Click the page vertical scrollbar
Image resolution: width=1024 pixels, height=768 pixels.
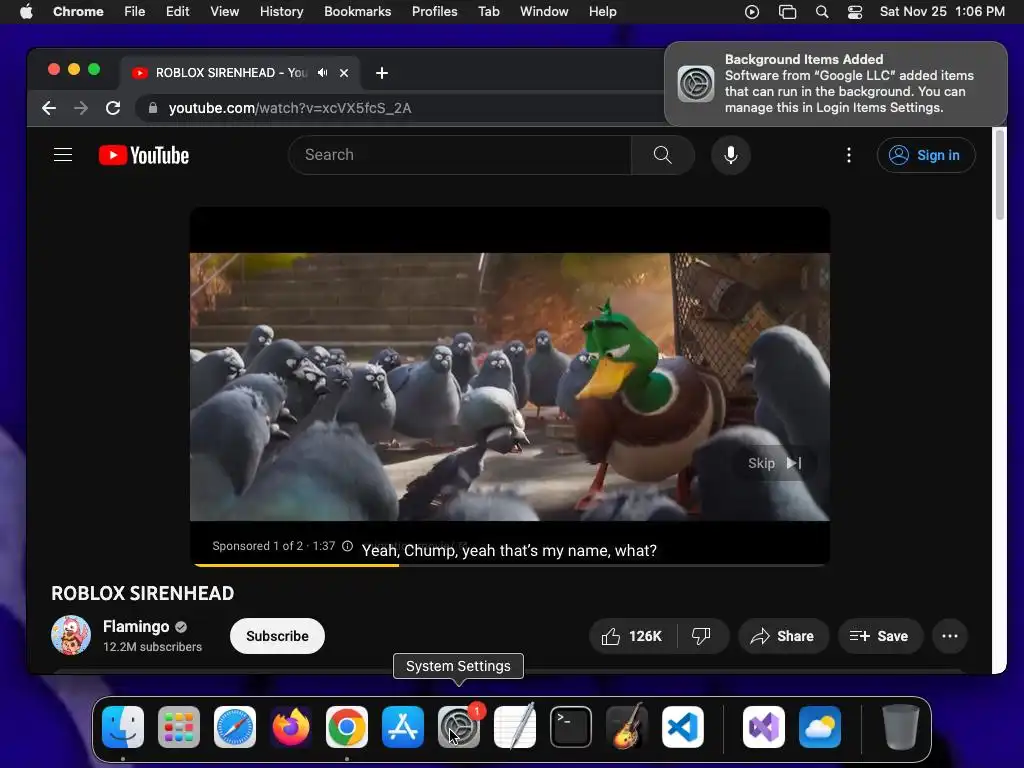coord(999,176)
